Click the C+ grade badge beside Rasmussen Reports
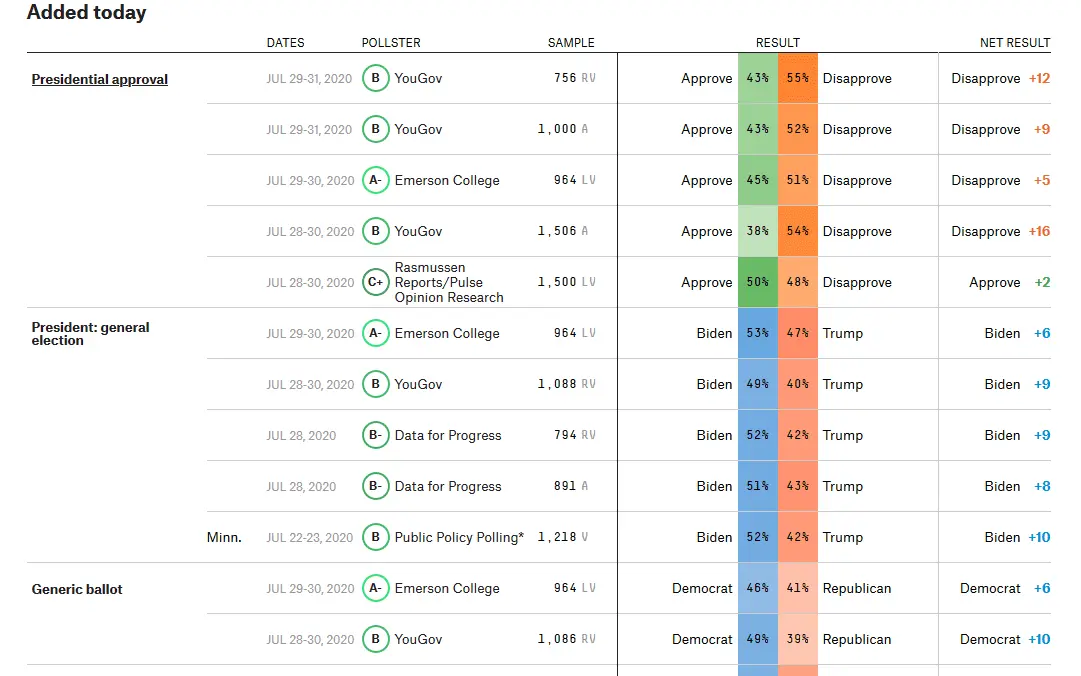 375,283
